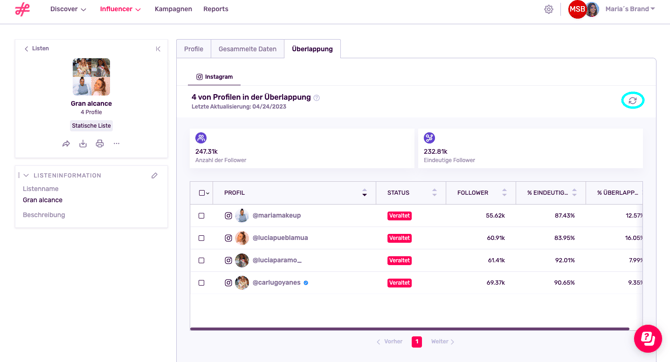
Task: Collapse the left sidebar panel icon
Action: [158, 49]
